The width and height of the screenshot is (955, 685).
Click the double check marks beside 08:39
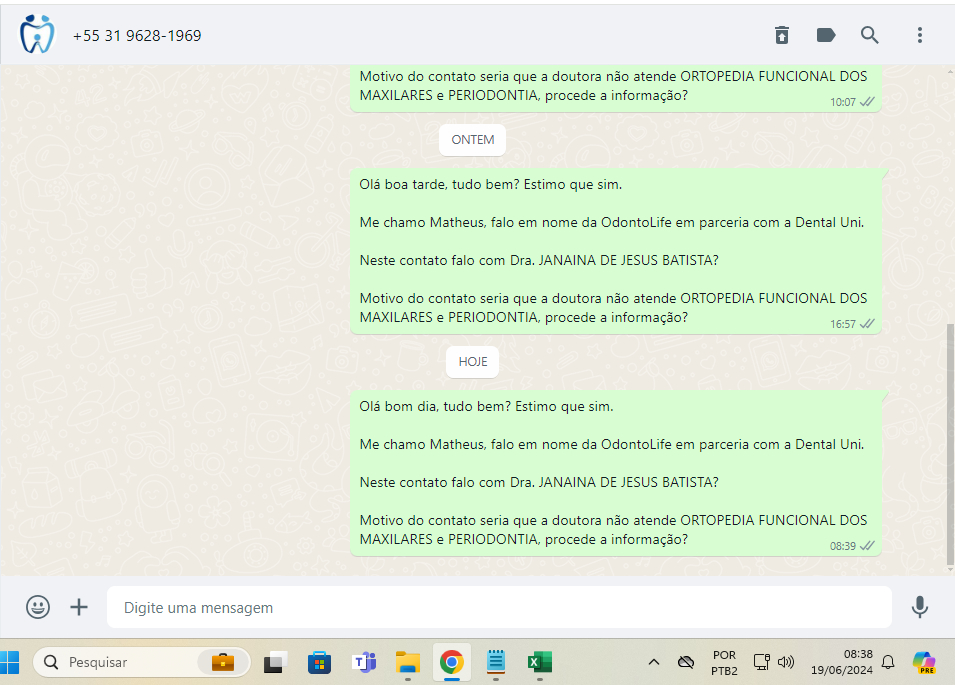point(867,546)
